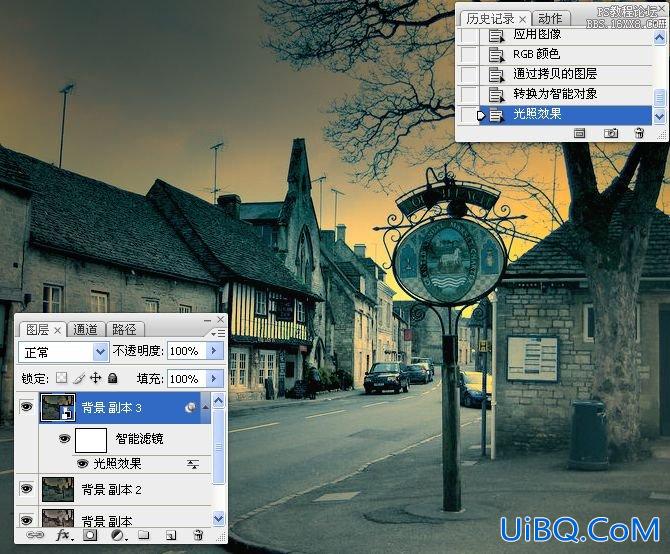Collapse smart filters on 背景 副本 3
Viewport: 670px width, 554px height.
(x=206, y=408)
